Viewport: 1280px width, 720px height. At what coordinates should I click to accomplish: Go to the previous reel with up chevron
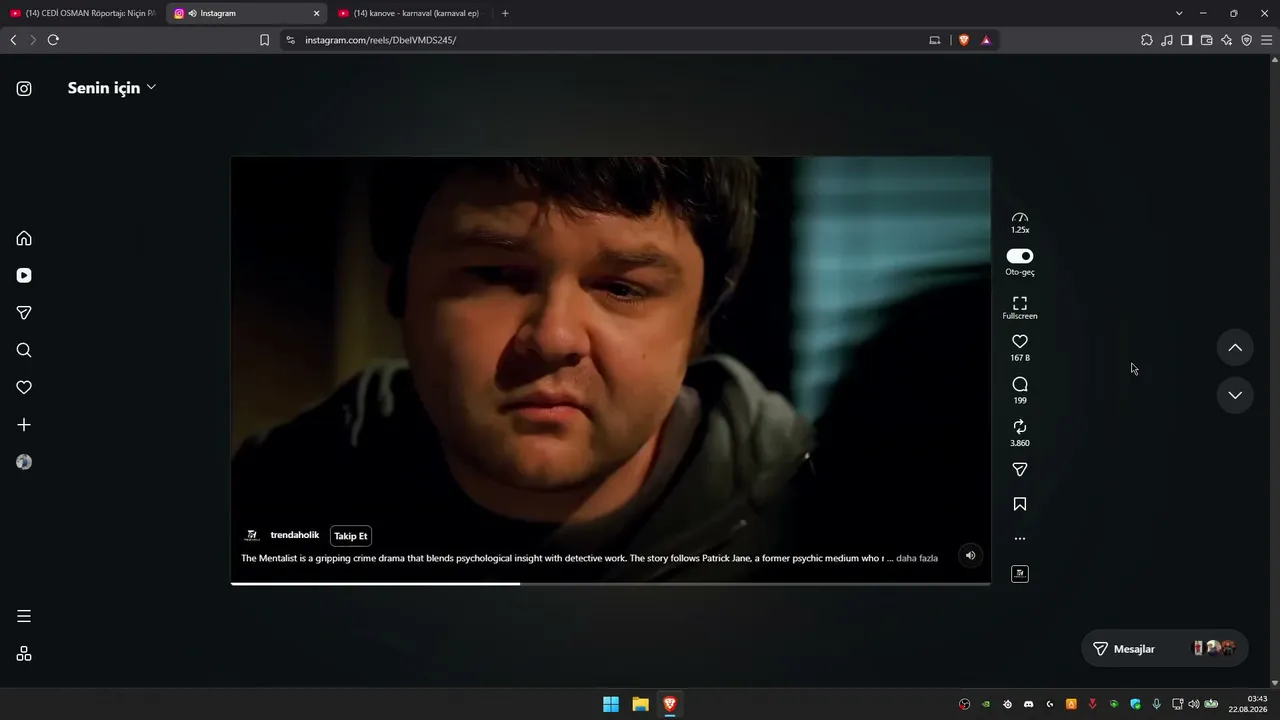coord(1235,348)
